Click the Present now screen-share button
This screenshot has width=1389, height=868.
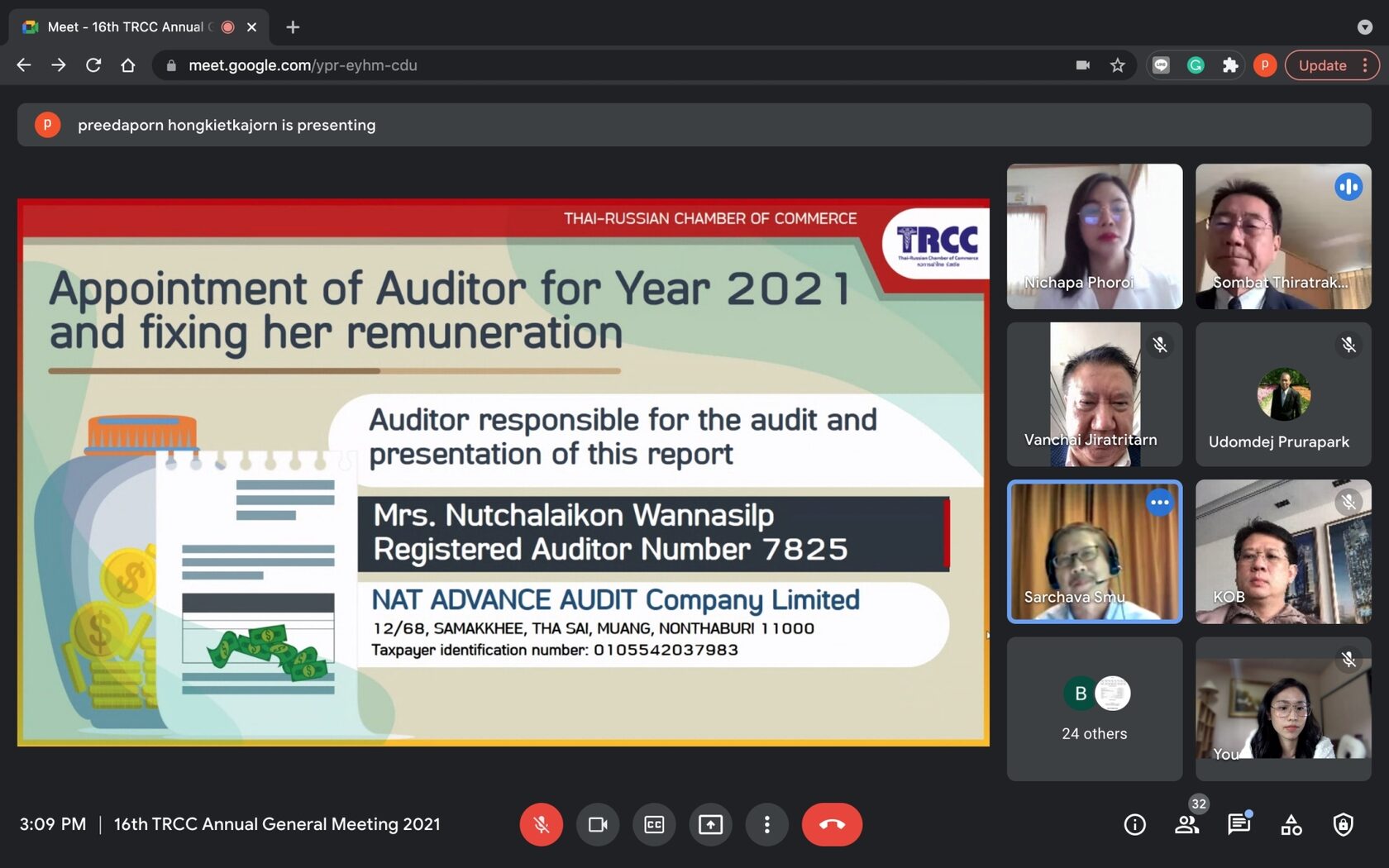(710, 824)
